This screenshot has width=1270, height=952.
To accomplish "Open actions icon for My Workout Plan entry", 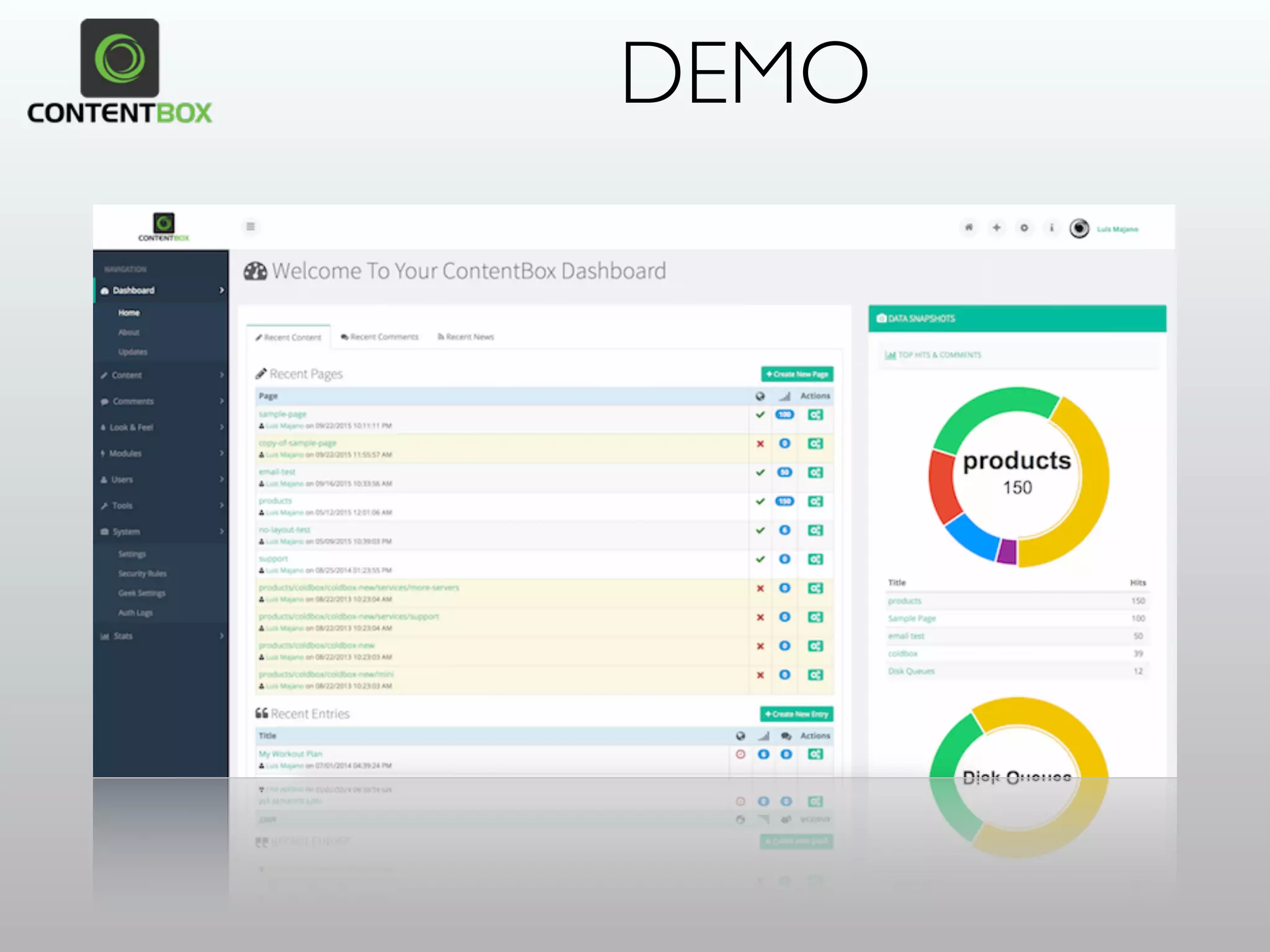I will point(815,754).
